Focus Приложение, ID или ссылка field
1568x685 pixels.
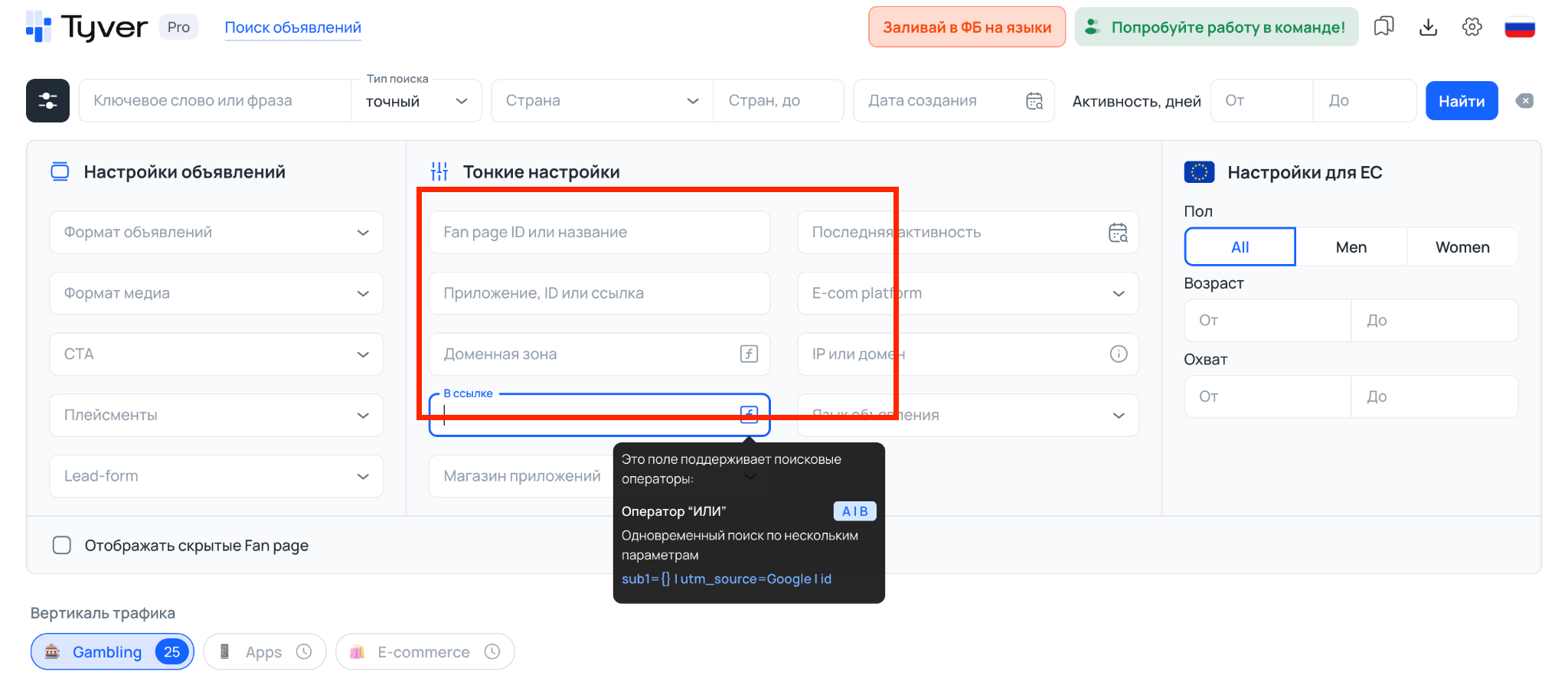click(x=599, y=293)
